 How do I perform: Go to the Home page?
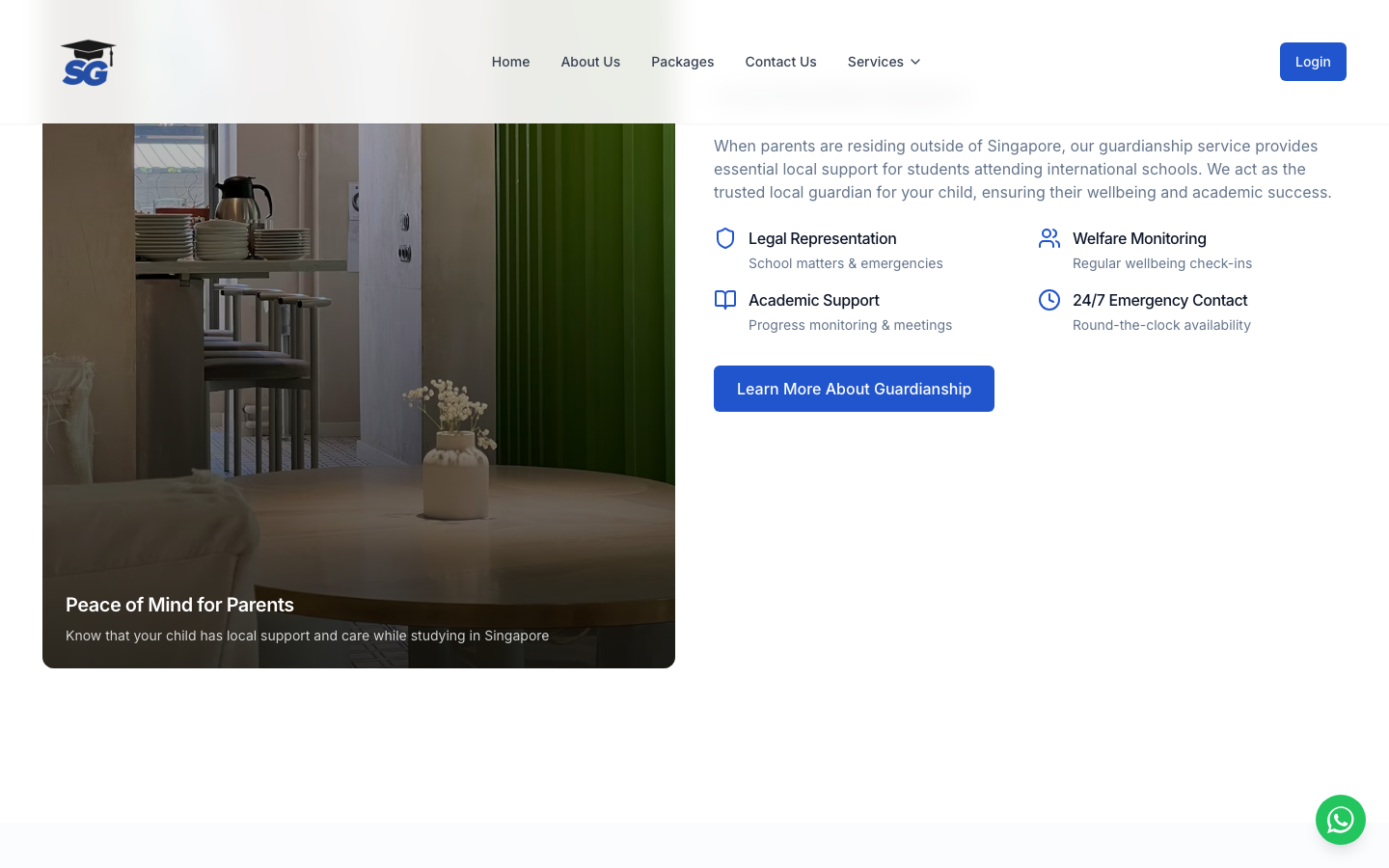coord(510,62)
